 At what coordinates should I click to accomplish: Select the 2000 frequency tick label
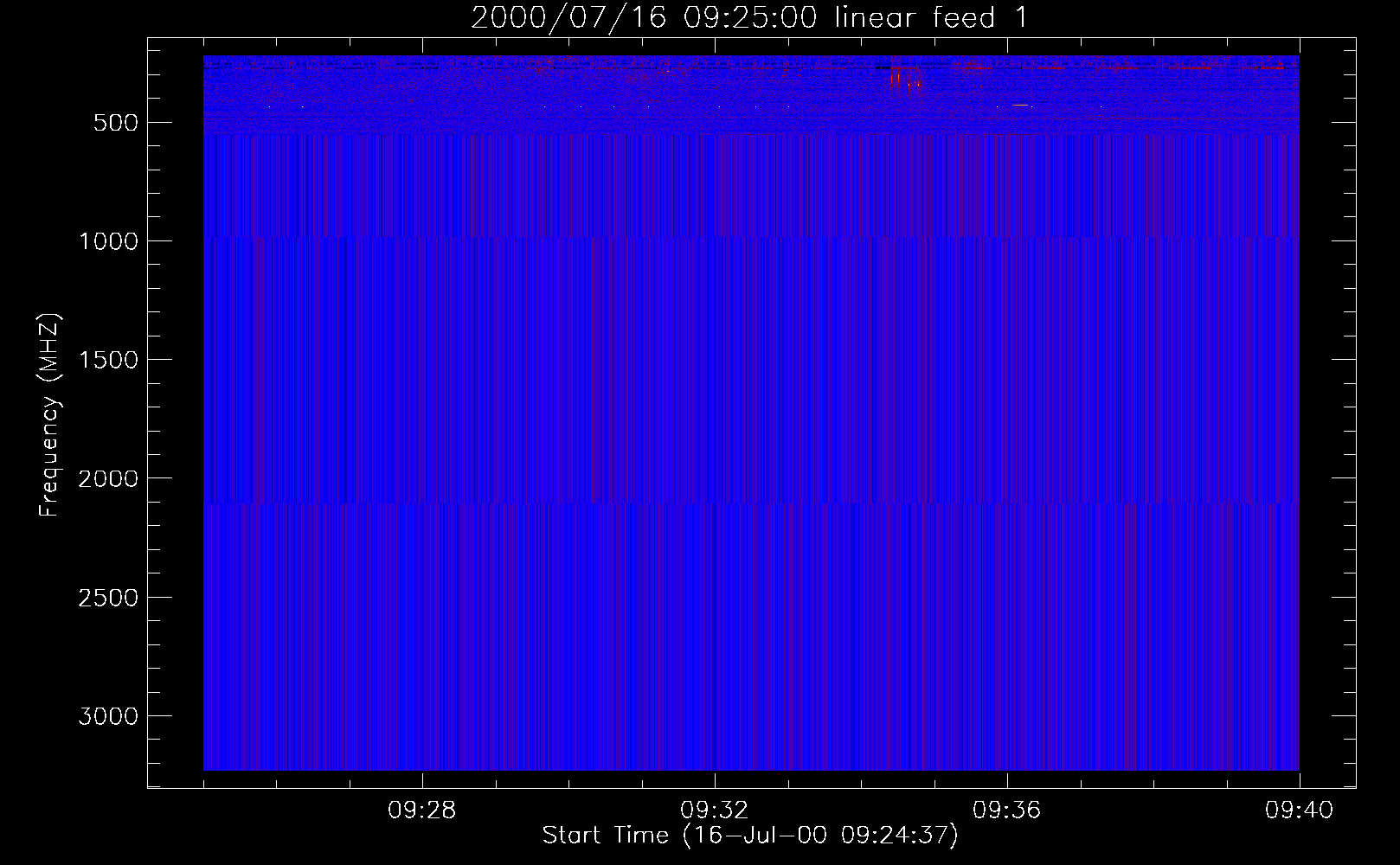(x=108, y=478)
